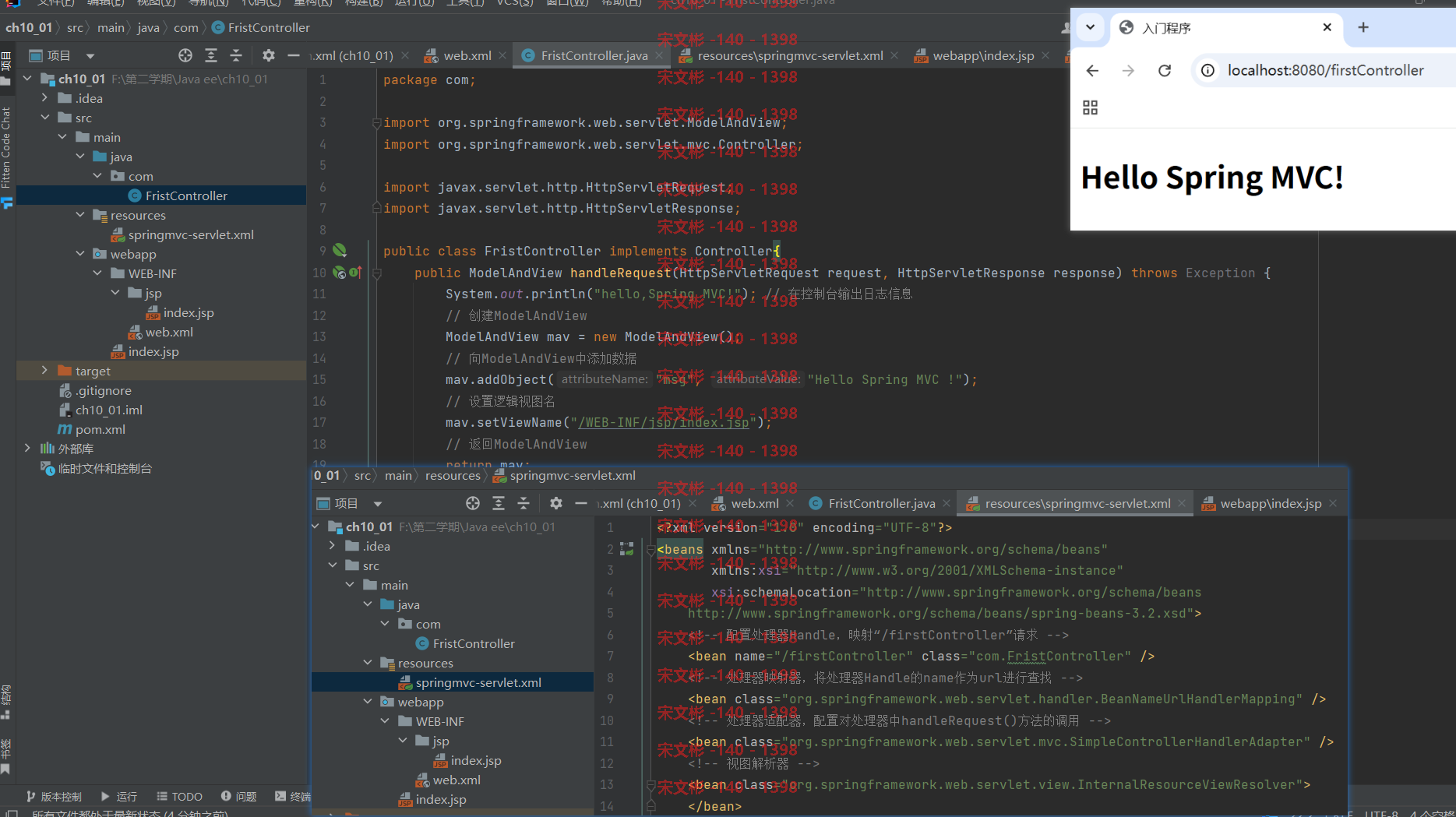Collapse the WEB-INF folder in main project tree
This screenshot has width=1456, height=817.
[97, 273]
